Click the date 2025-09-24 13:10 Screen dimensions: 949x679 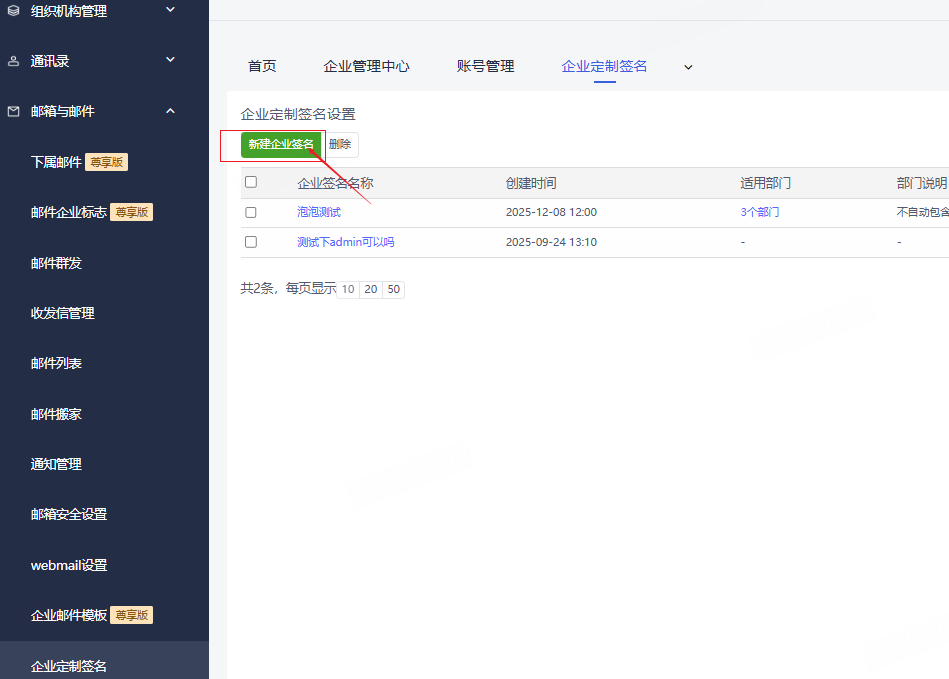[551, 242]
